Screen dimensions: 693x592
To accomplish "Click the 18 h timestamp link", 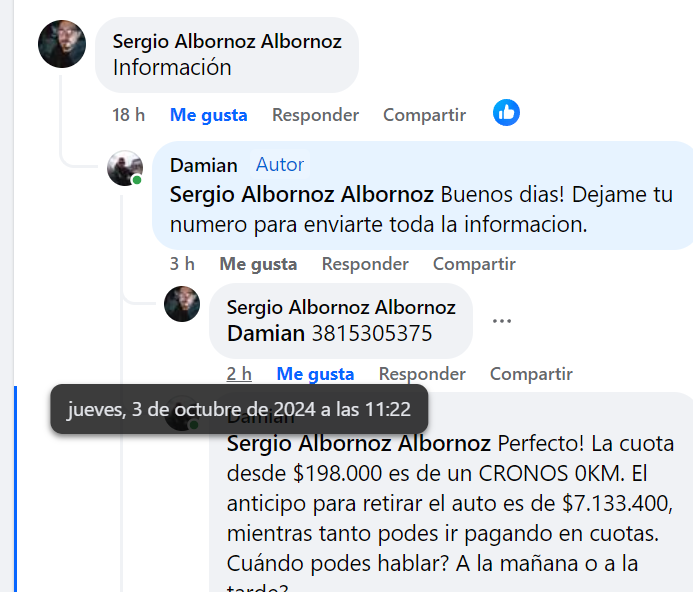I will click(x=128, y=115).
